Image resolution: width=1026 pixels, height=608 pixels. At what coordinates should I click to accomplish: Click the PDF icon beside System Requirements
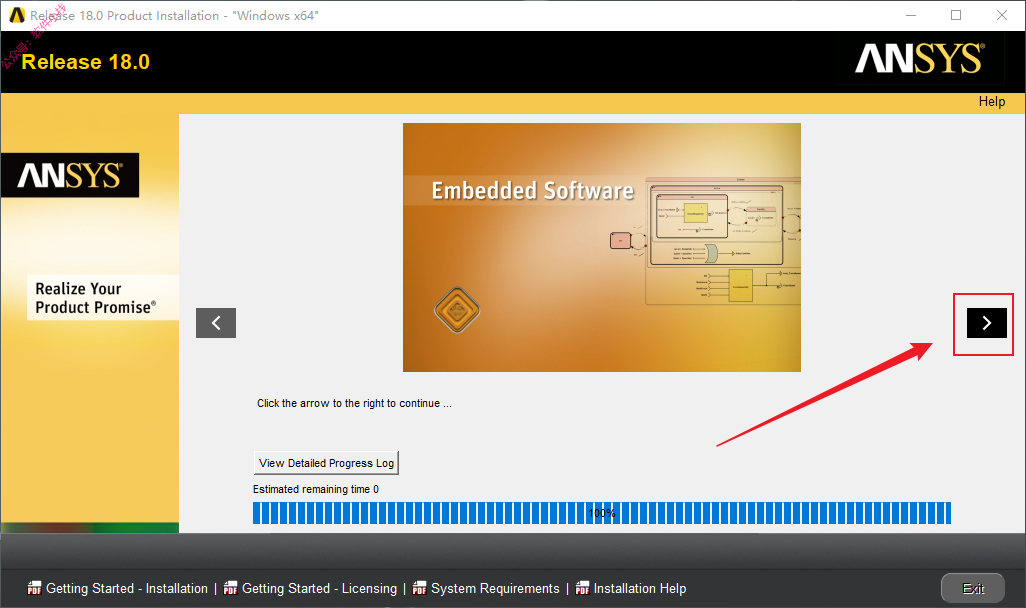click(419, 588)
